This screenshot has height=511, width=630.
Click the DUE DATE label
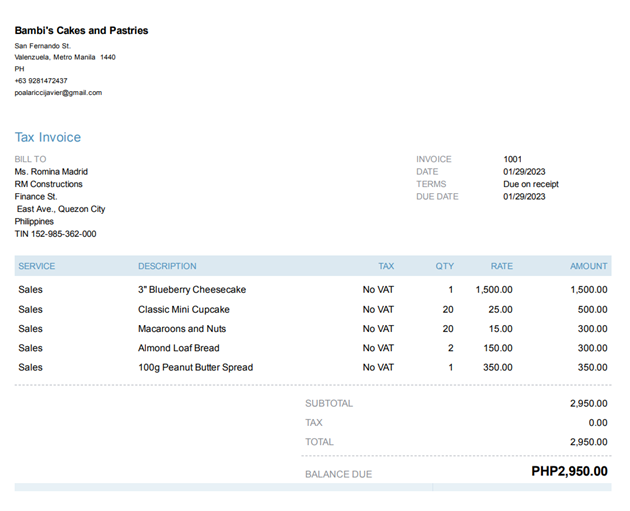click(437, 196)
